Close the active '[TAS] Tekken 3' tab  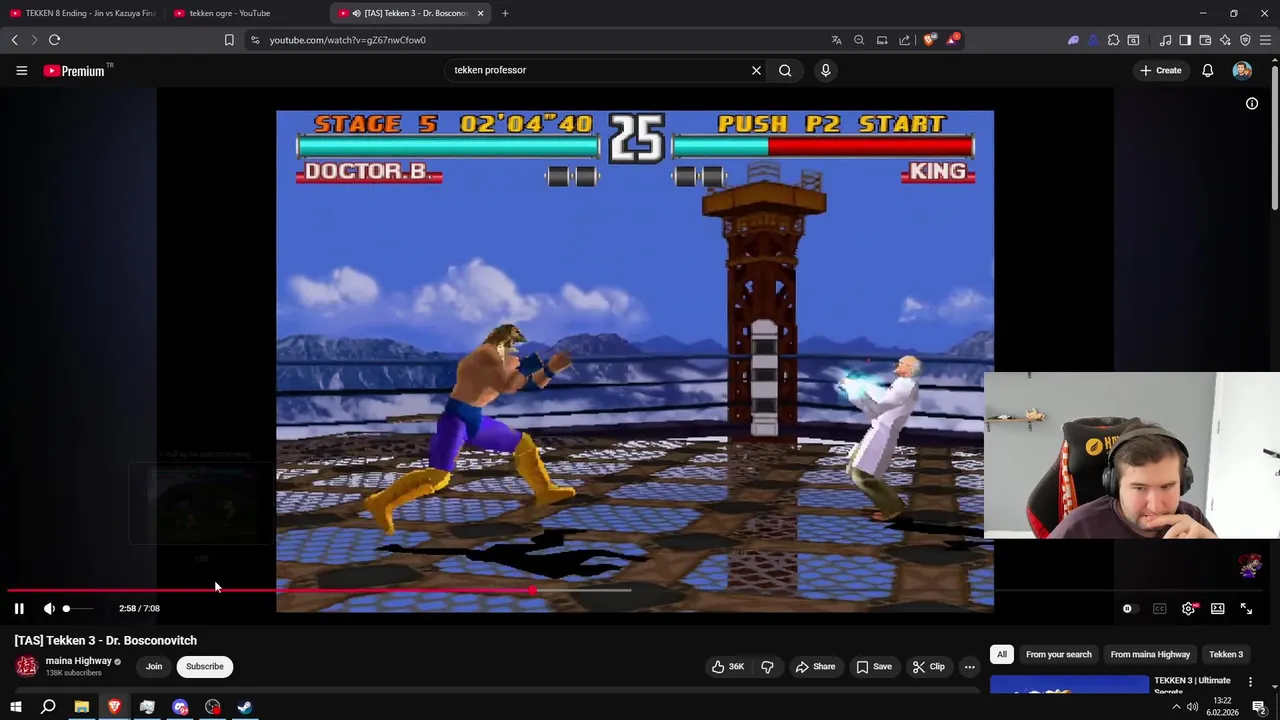[x=481, y=13]
